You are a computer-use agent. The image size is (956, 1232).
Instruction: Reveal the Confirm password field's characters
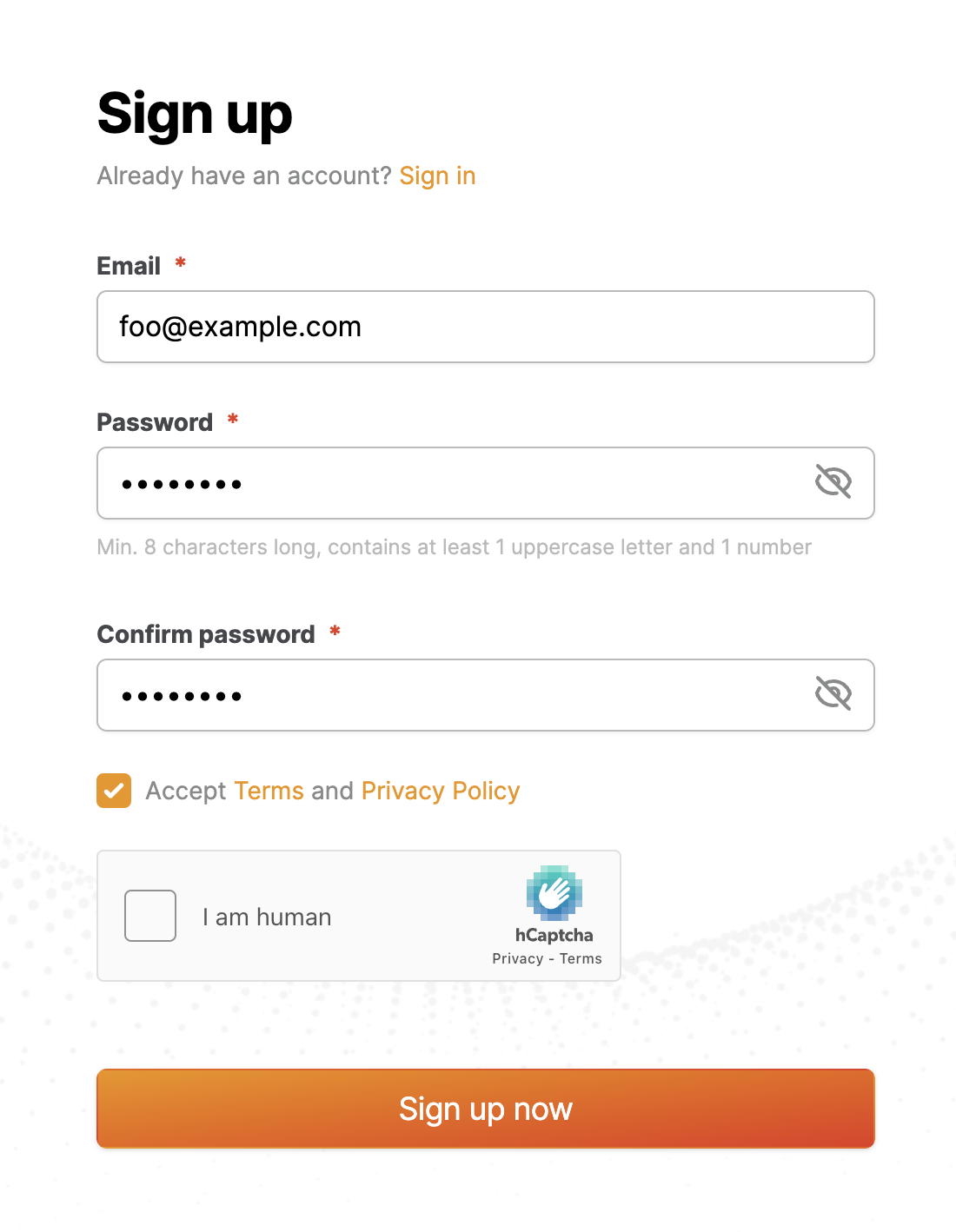tap(833, 693)
